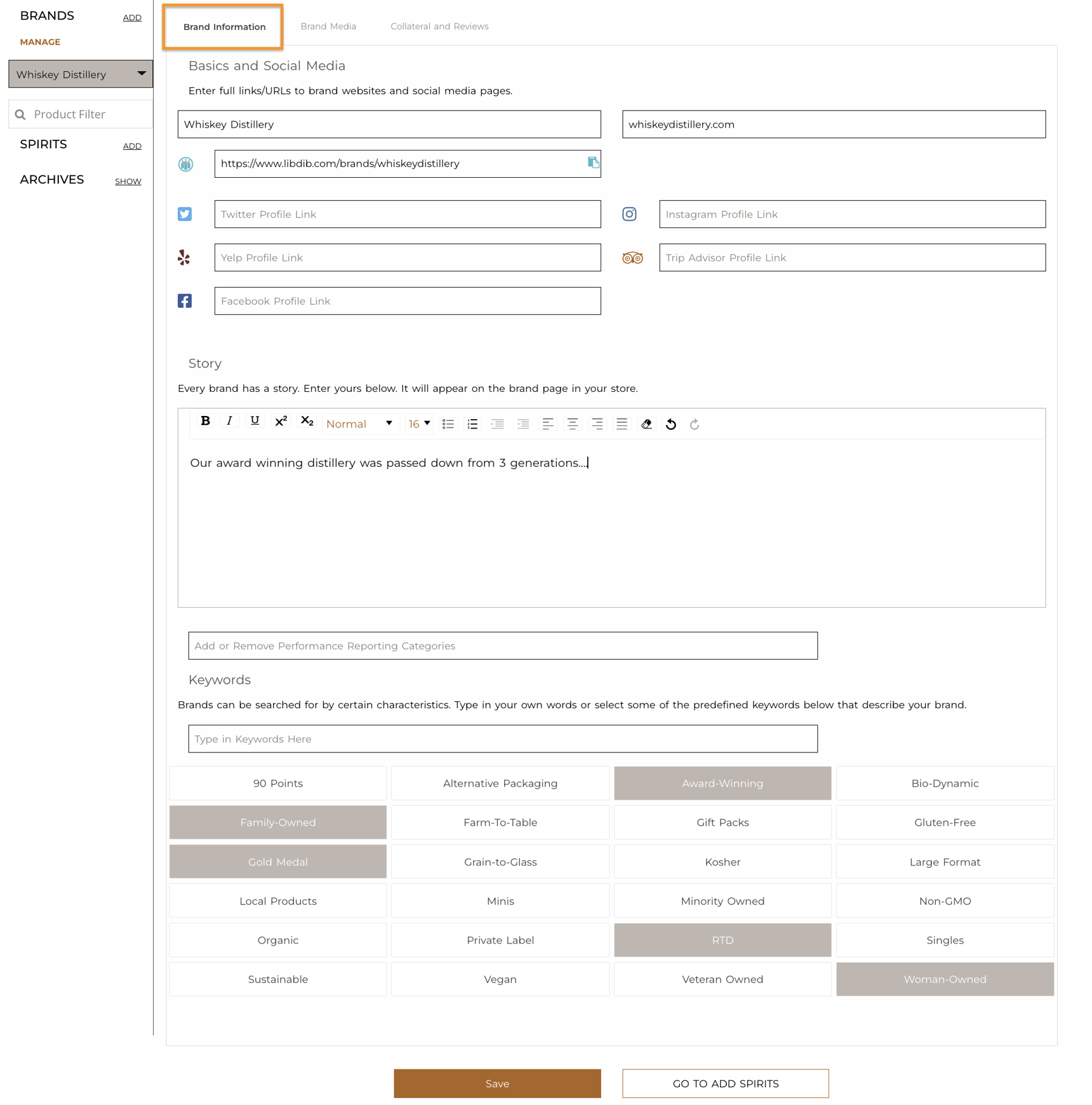Click the undo icon in the editor toolbar

pyautogui.click(x=670, y=424)
